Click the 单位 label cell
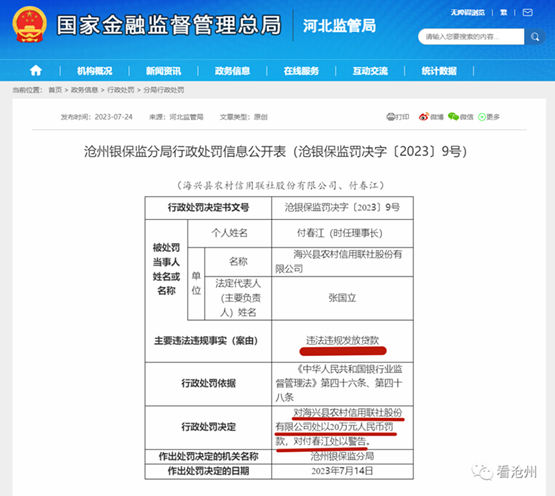 pyautogui.click(x=196, y=283)
